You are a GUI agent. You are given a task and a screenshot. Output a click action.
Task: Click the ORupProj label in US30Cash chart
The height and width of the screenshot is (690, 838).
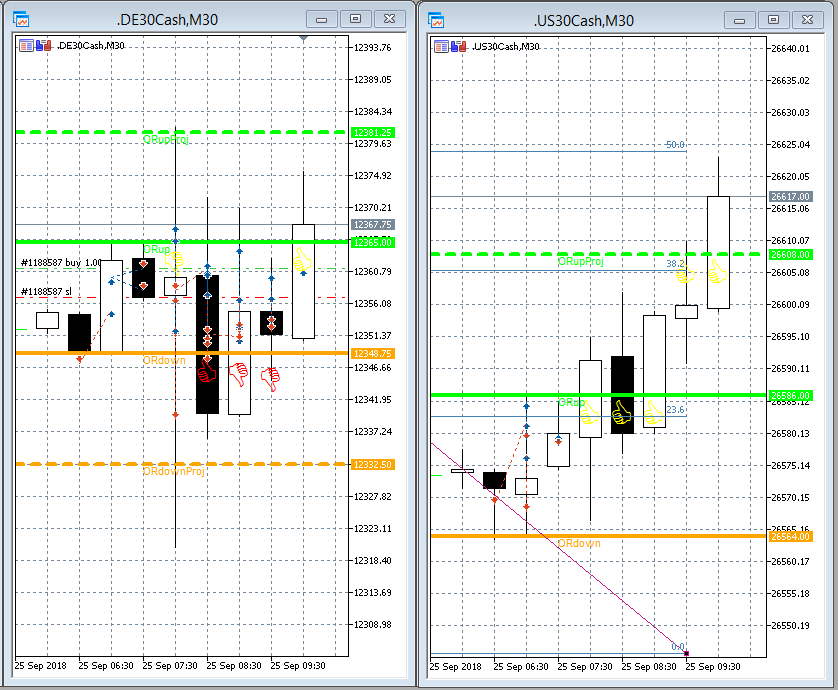[x=581, y=261]
